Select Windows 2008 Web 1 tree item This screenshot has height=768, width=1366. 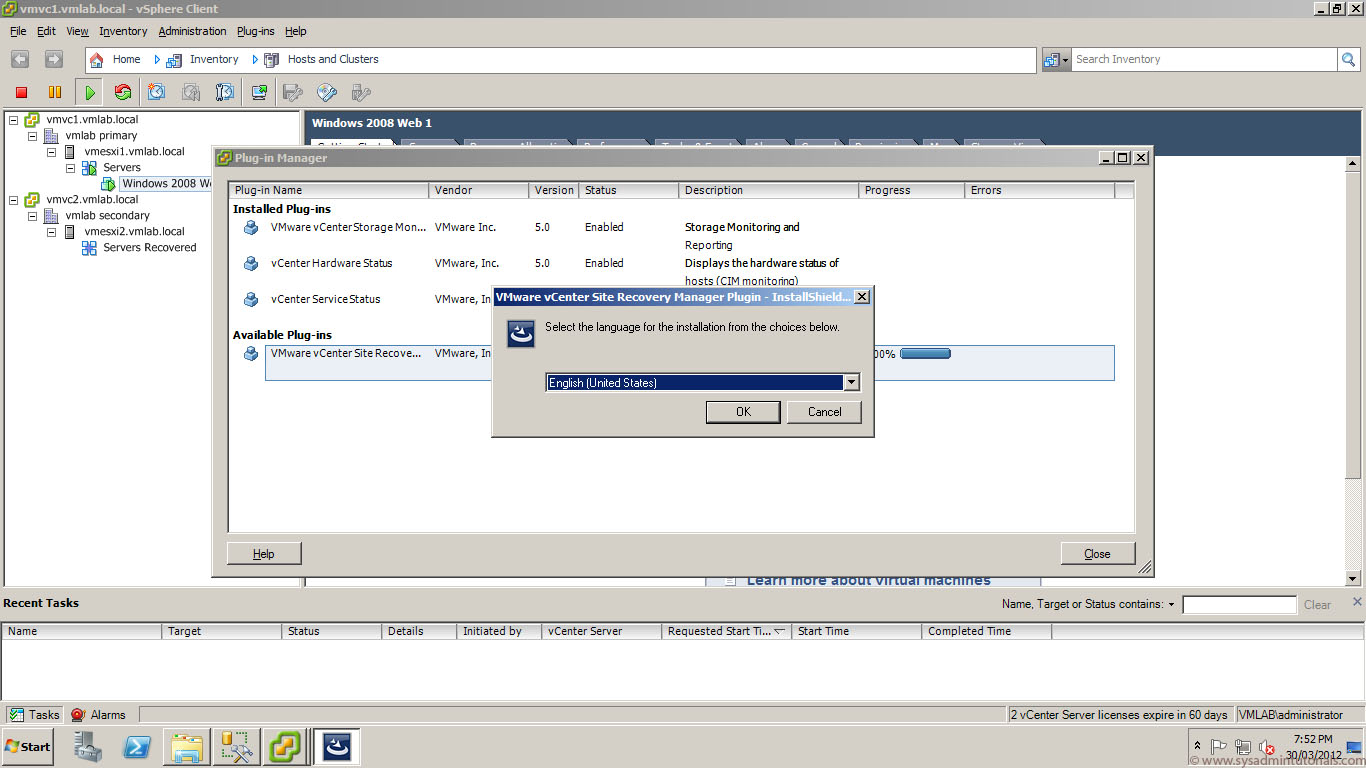coord(166,184)
